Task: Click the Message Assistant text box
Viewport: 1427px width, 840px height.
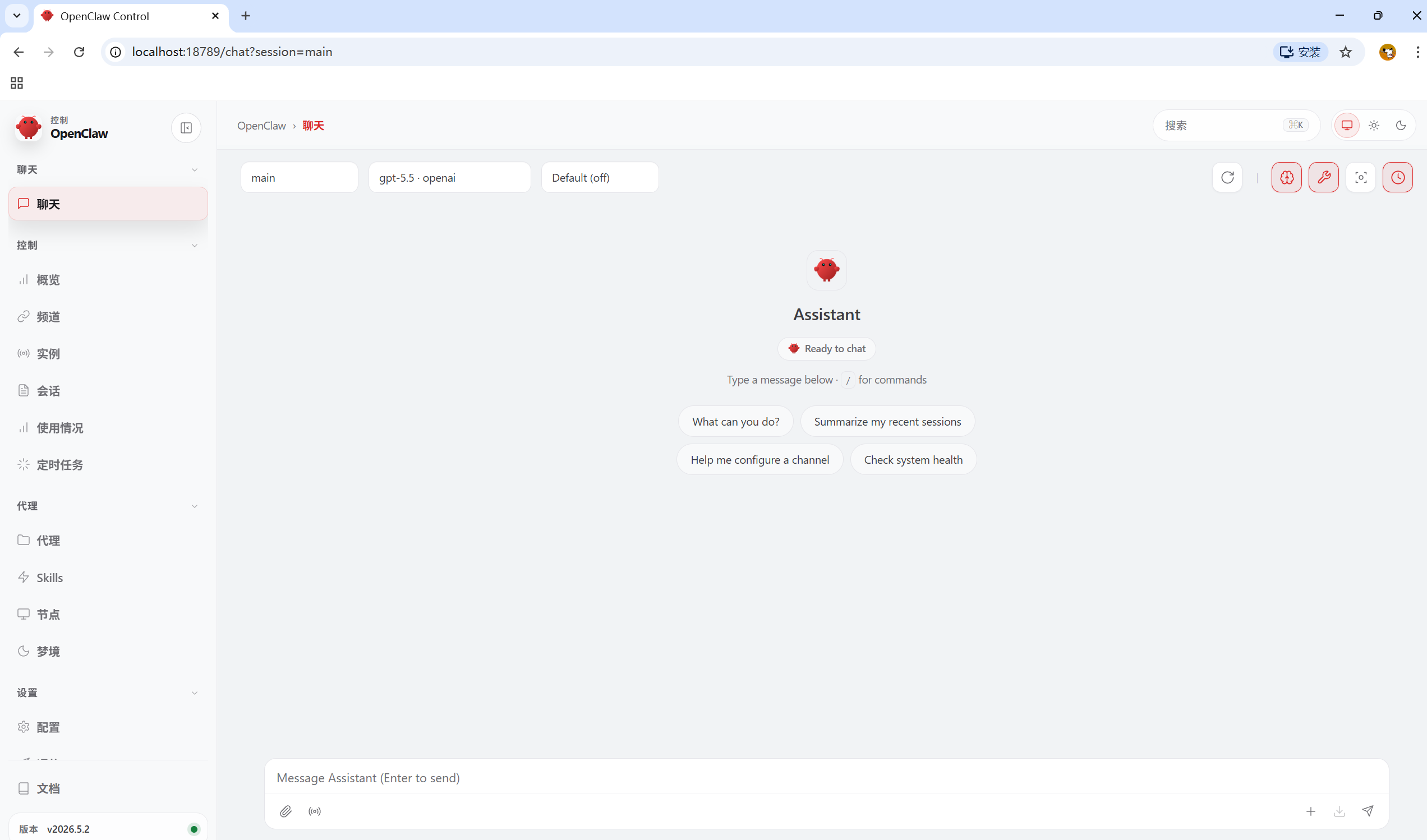Action: 826,778
